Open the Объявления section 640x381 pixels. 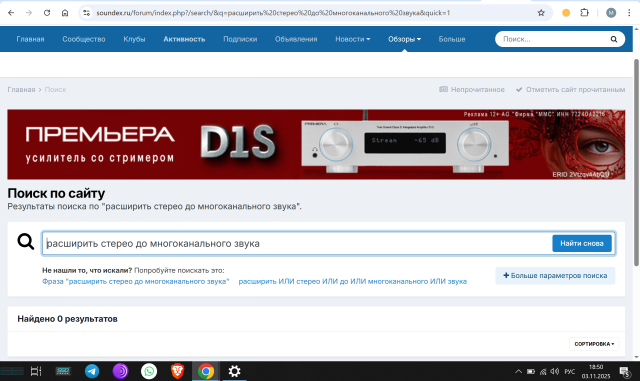click(296, 39)
